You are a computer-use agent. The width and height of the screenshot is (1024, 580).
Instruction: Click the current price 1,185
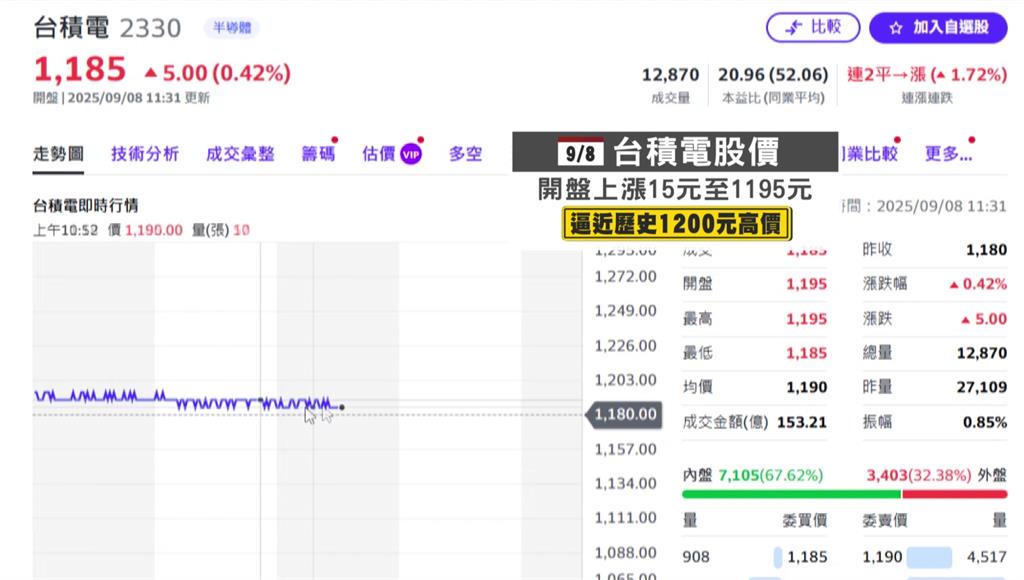pos(80,70)
